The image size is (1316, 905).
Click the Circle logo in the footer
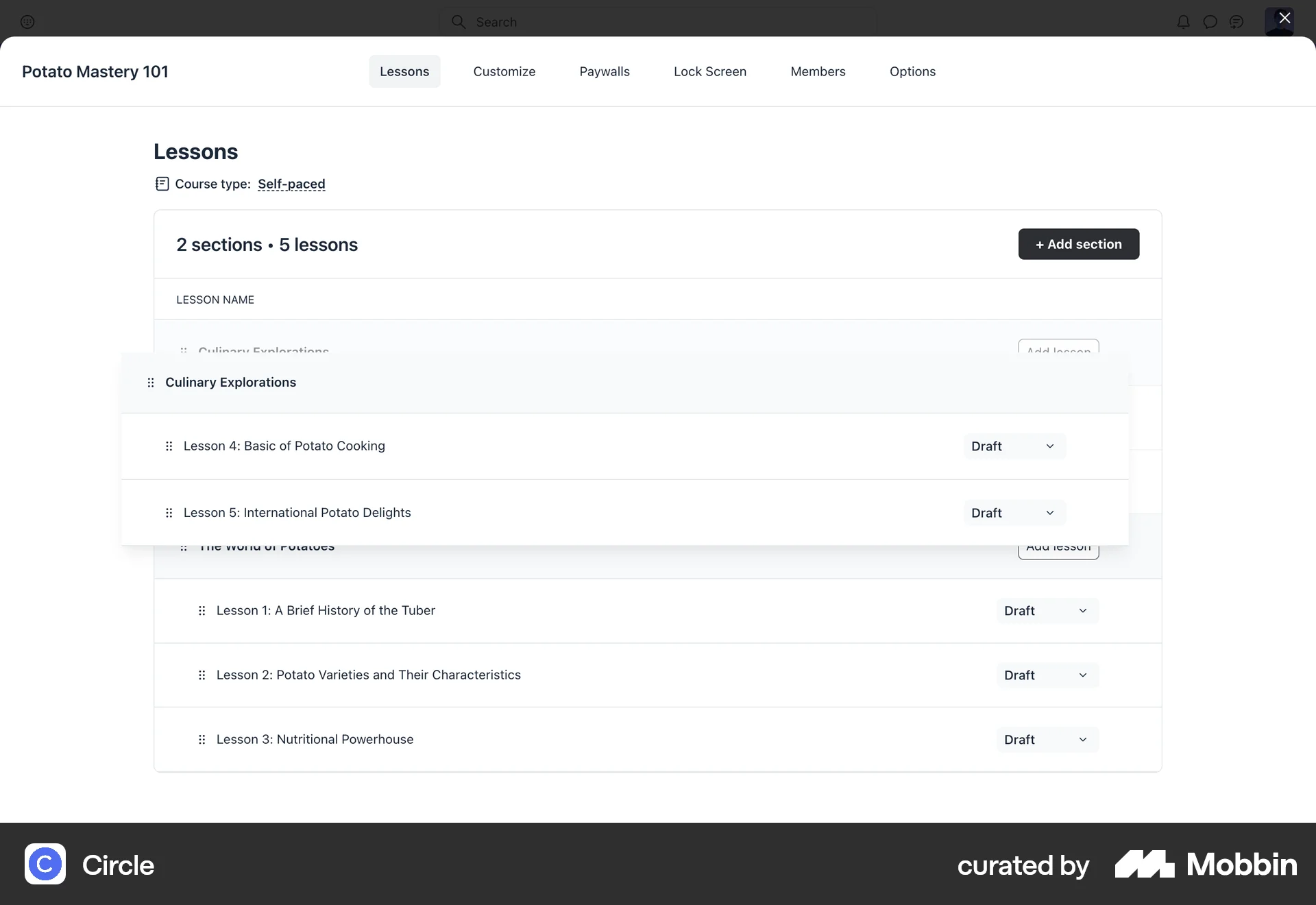pyautogui.click(x=44, y=865)
